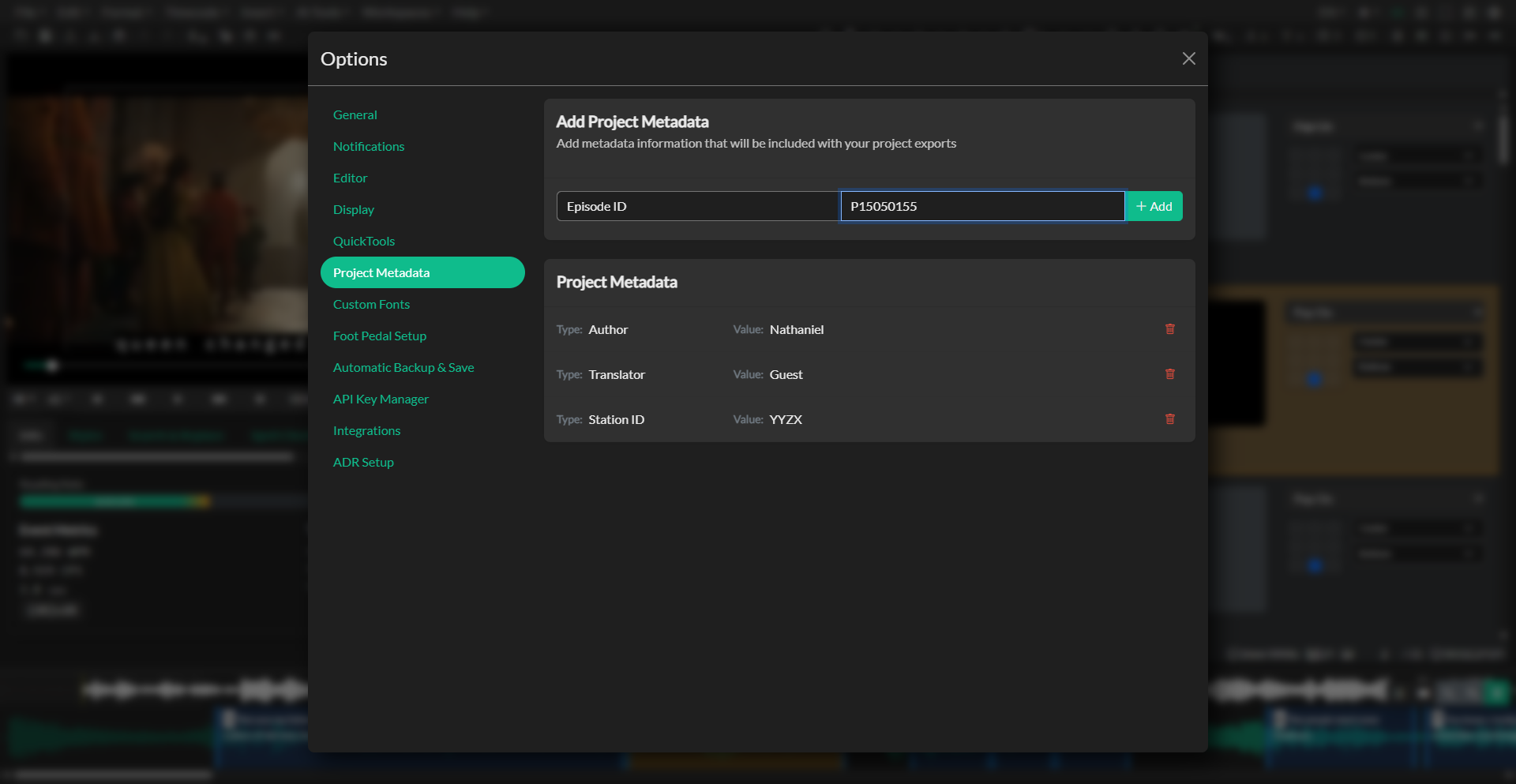This screenshot has width=1516, height=784.
Task: Open ADR Setup options
Action: click(363, 463)
